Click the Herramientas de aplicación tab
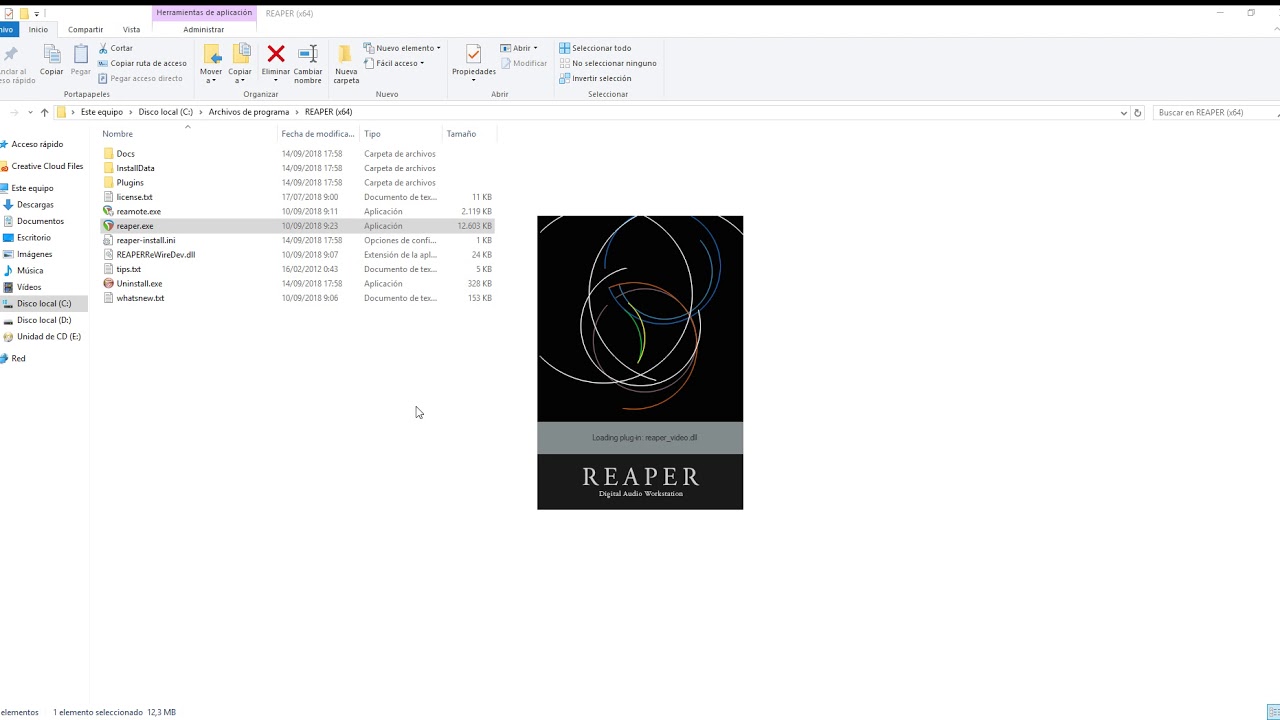Image resolution: width=1280 pixels, height=720 pixels. [x=204, y=13]
